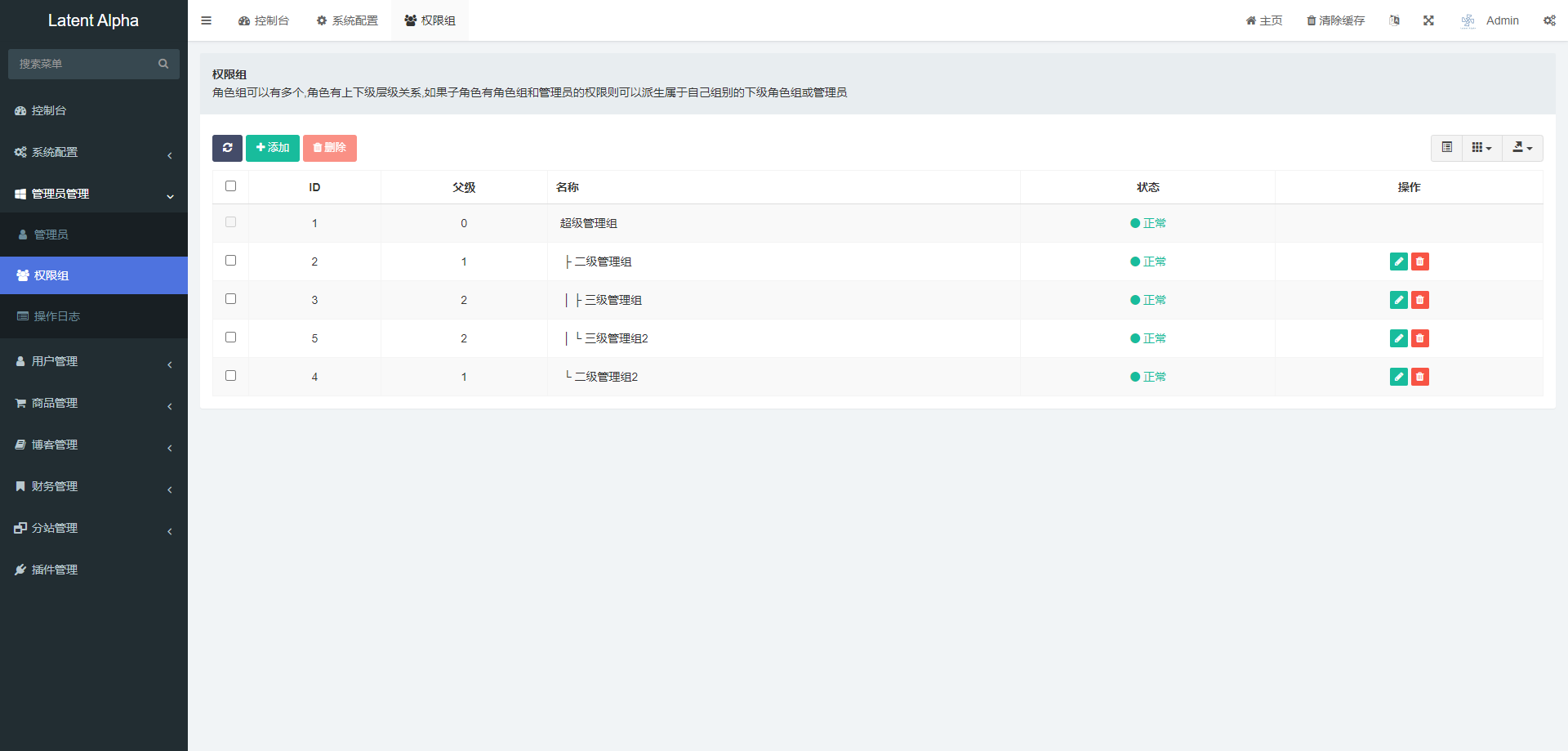1568x751 pixels.
Task: Click the edit icon for 二级管理组2
Action: 1398,377
